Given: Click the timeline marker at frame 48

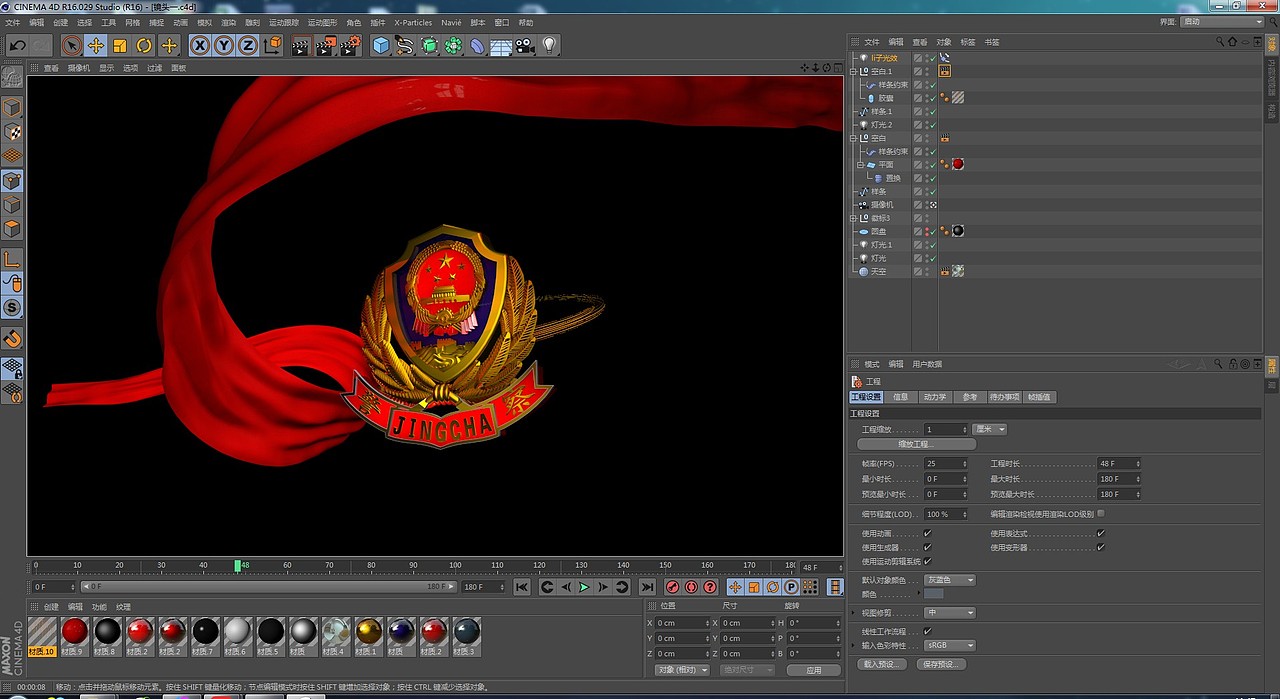Looking at the screenshot, I should (238, 565).
